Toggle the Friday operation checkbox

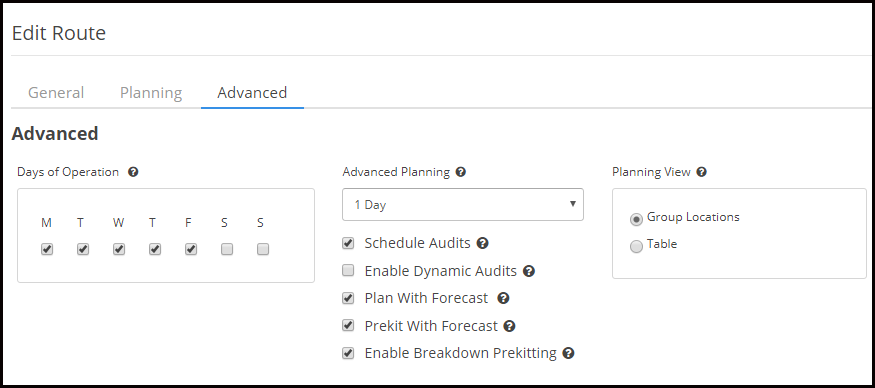coord(191,249)
